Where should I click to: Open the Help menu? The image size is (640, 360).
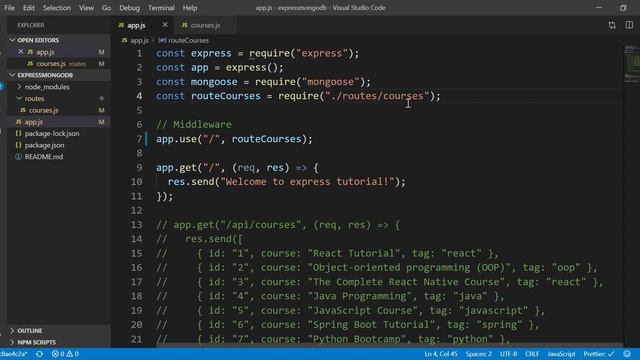point(190,8)
